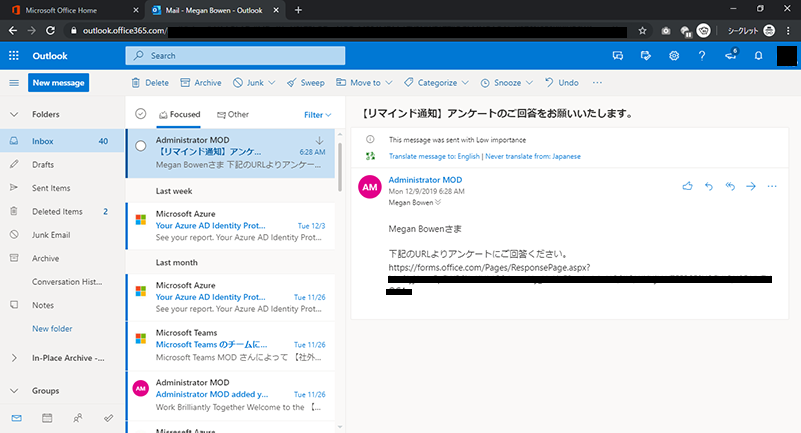Compose with New message button
801x433 pixels.
click(x=58, y=83)
